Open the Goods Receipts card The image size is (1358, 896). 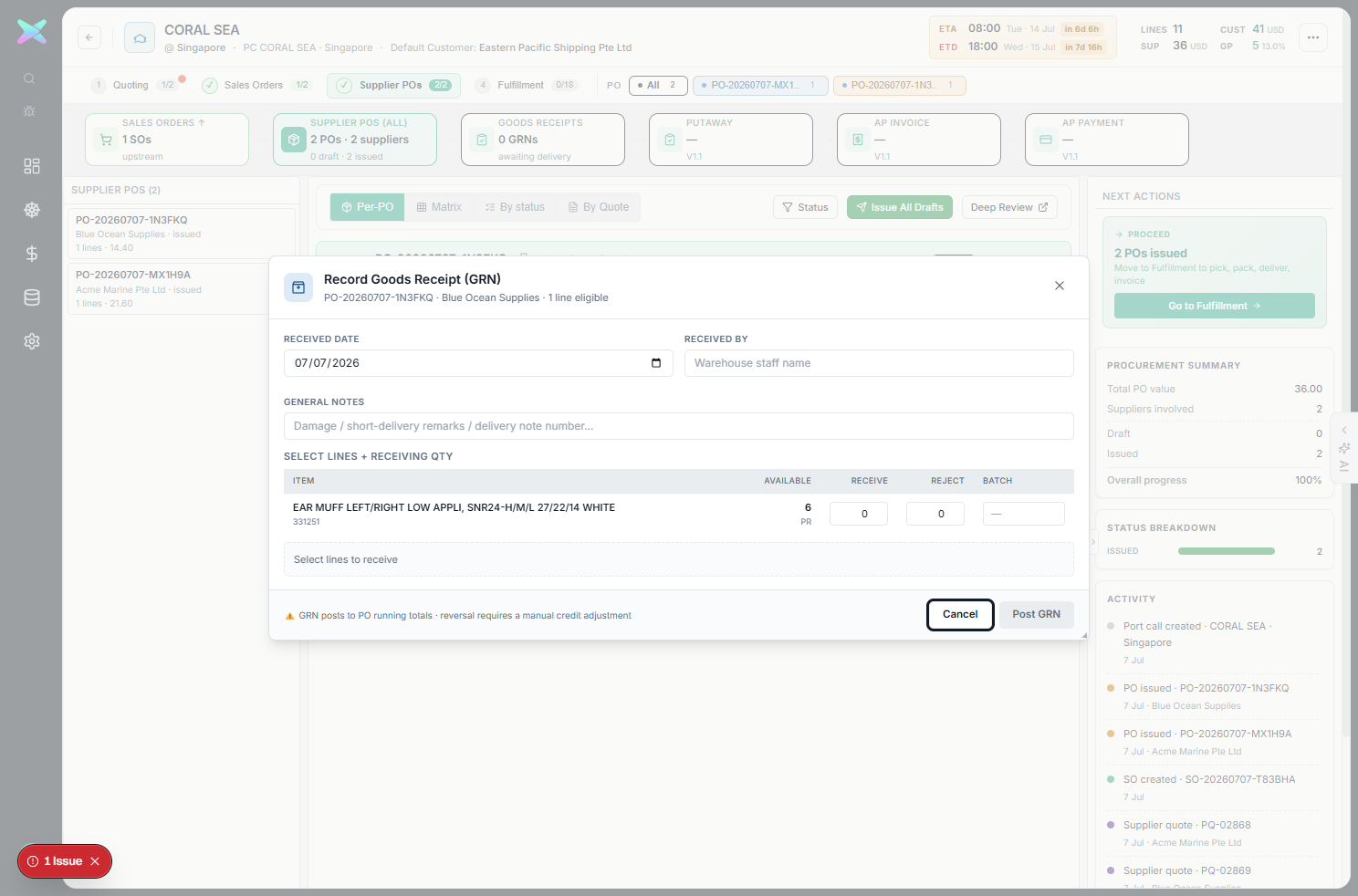point(543,140)
